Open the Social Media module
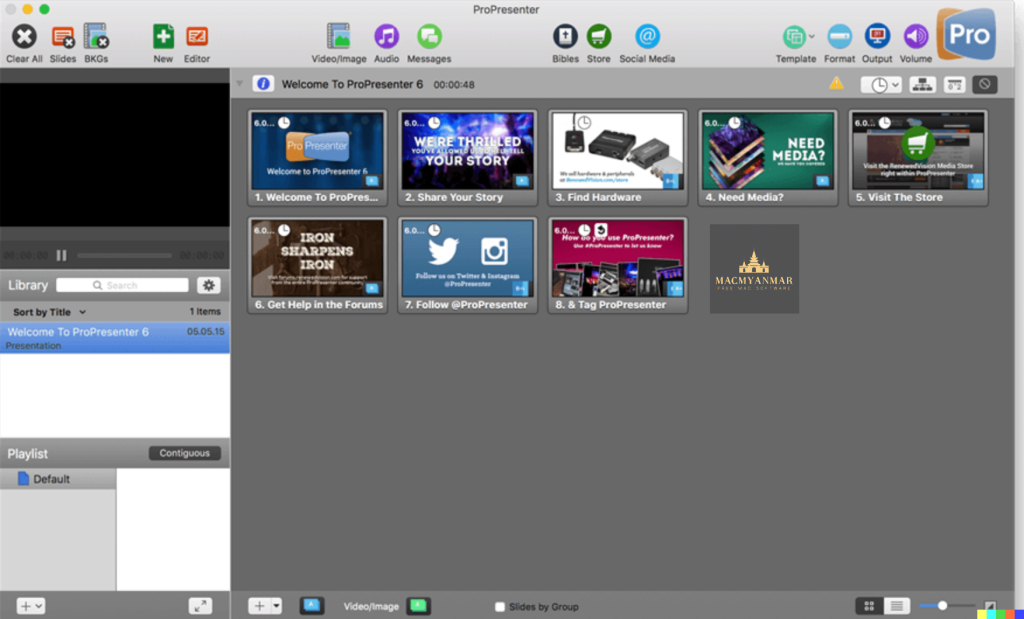The height and width of the screenshot is (619, 1024). (x=647, y=37)
